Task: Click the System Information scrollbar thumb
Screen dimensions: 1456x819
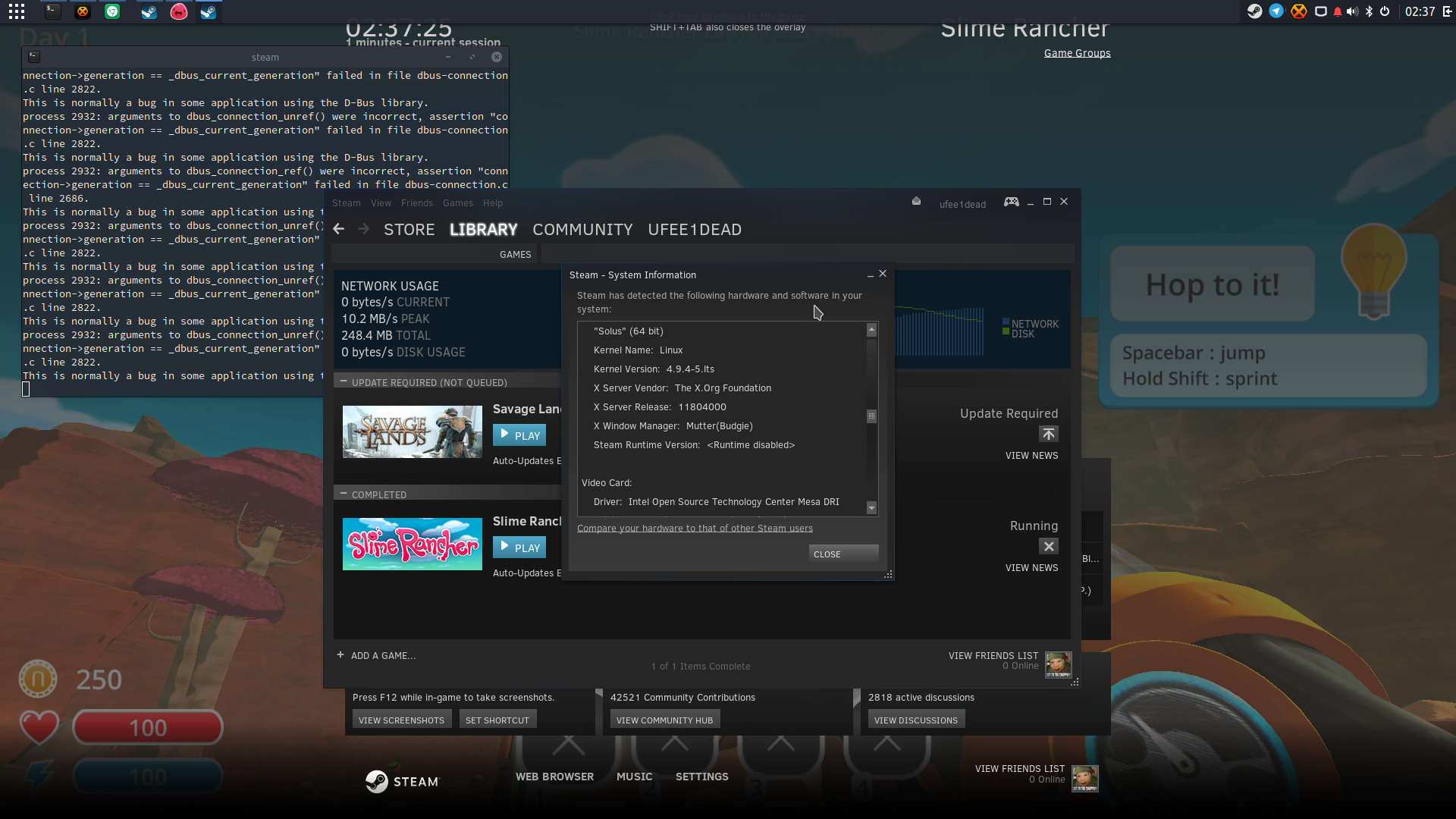Action: coord(872,416)
